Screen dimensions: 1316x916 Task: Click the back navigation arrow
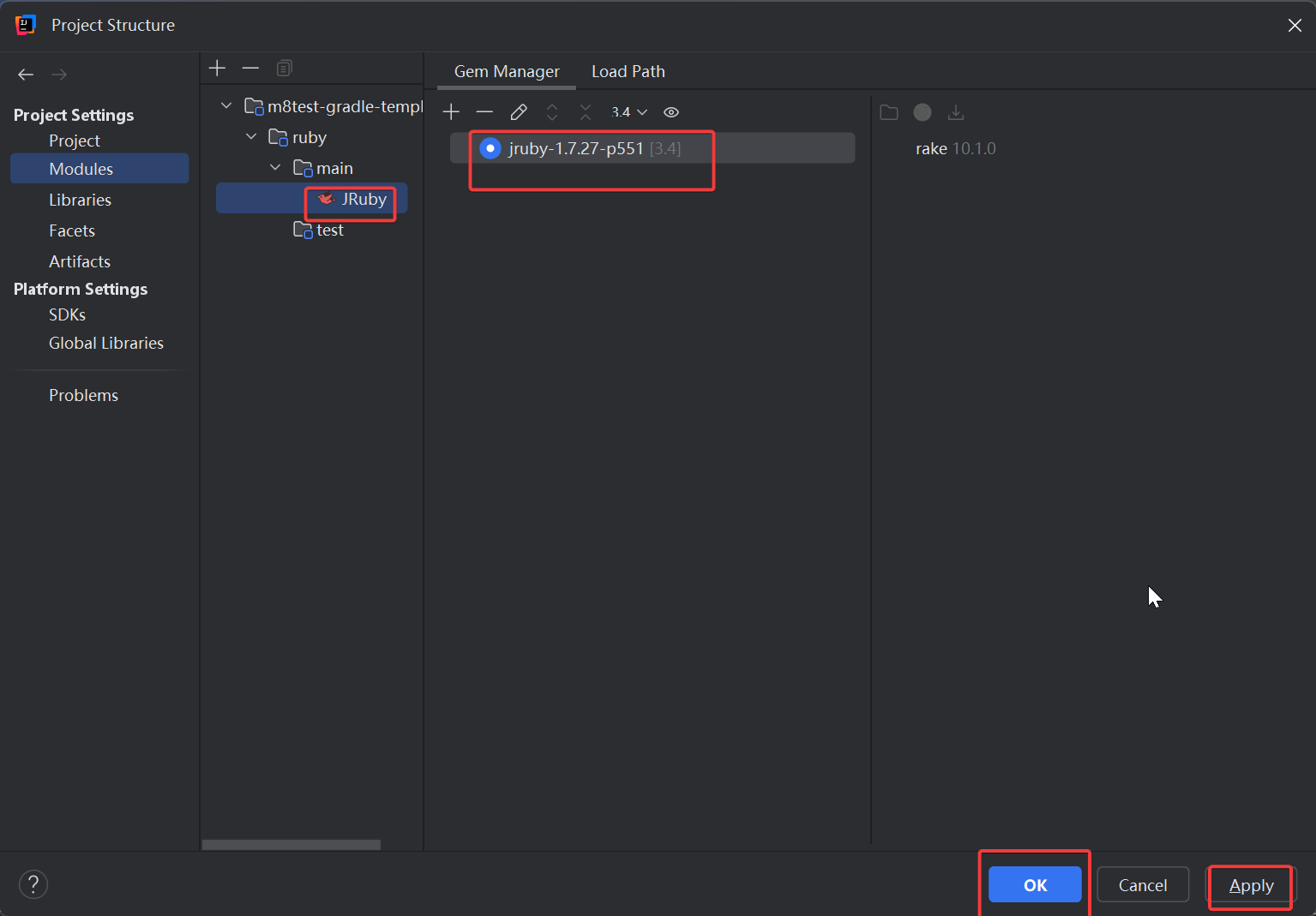pos(26,75)
